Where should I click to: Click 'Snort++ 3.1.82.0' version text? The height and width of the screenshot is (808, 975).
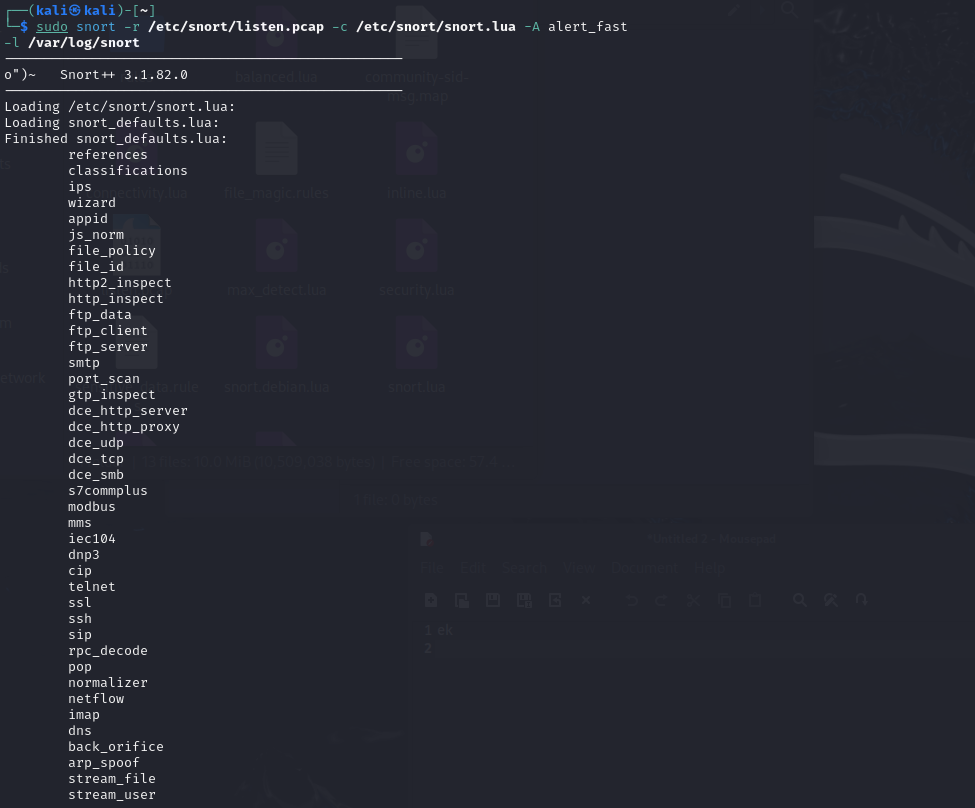(x=124, y=75)
